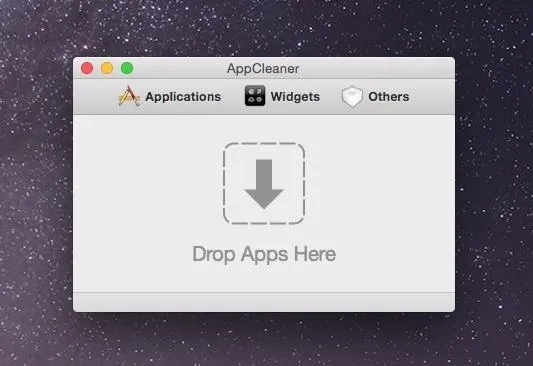
Task: Minimize AppCleaner using the yellow button
Action: [x=107, y=68]
